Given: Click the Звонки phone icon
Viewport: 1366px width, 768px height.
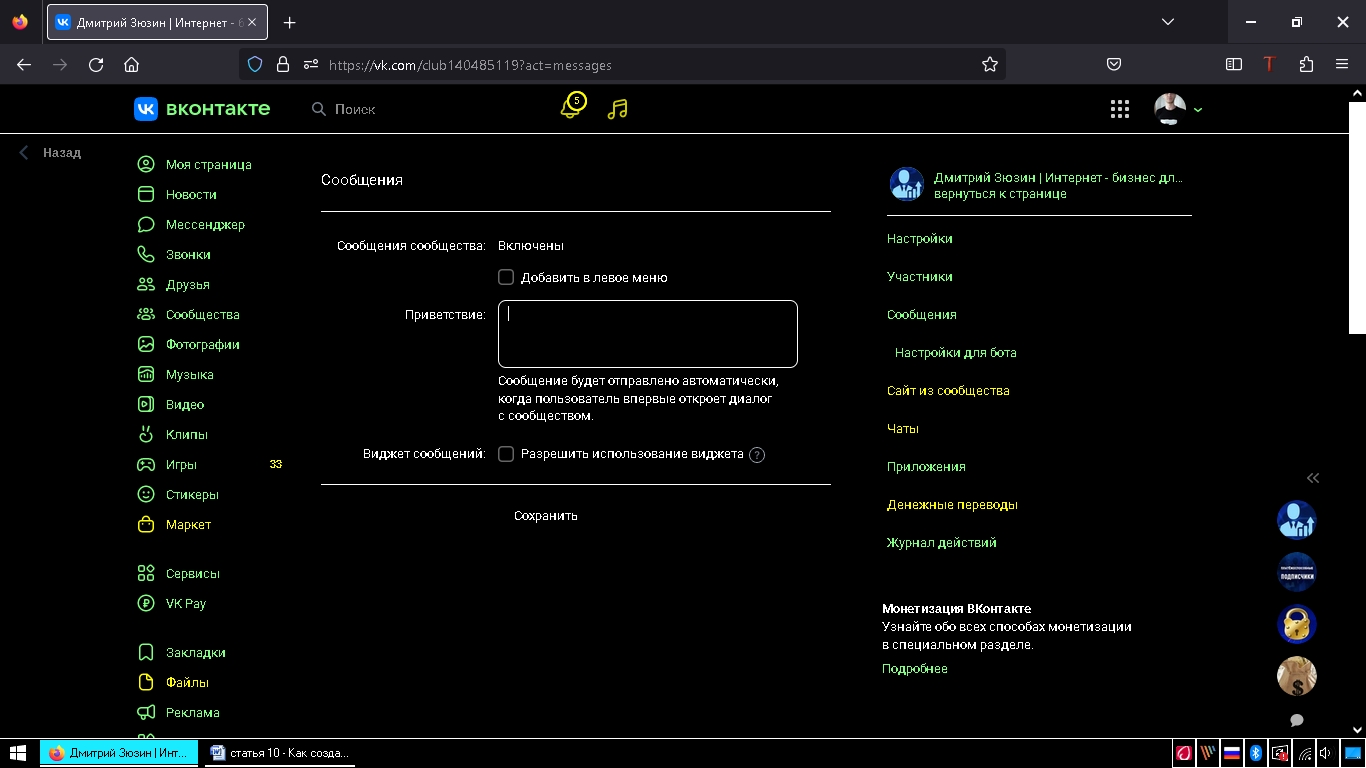Looking at the screenshot, I should (146, 255).
